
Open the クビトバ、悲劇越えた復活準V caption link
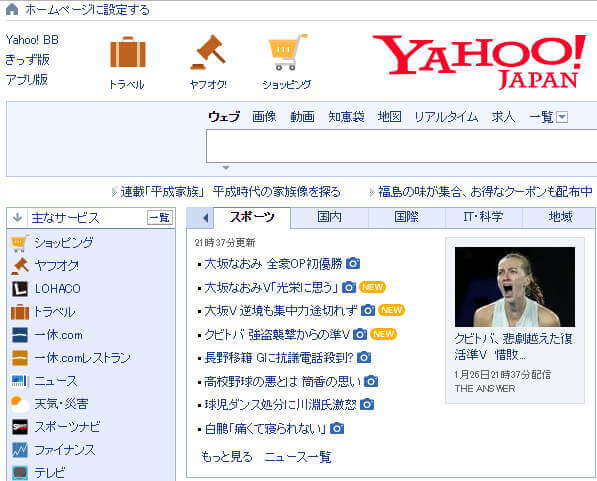coord(513,346)
